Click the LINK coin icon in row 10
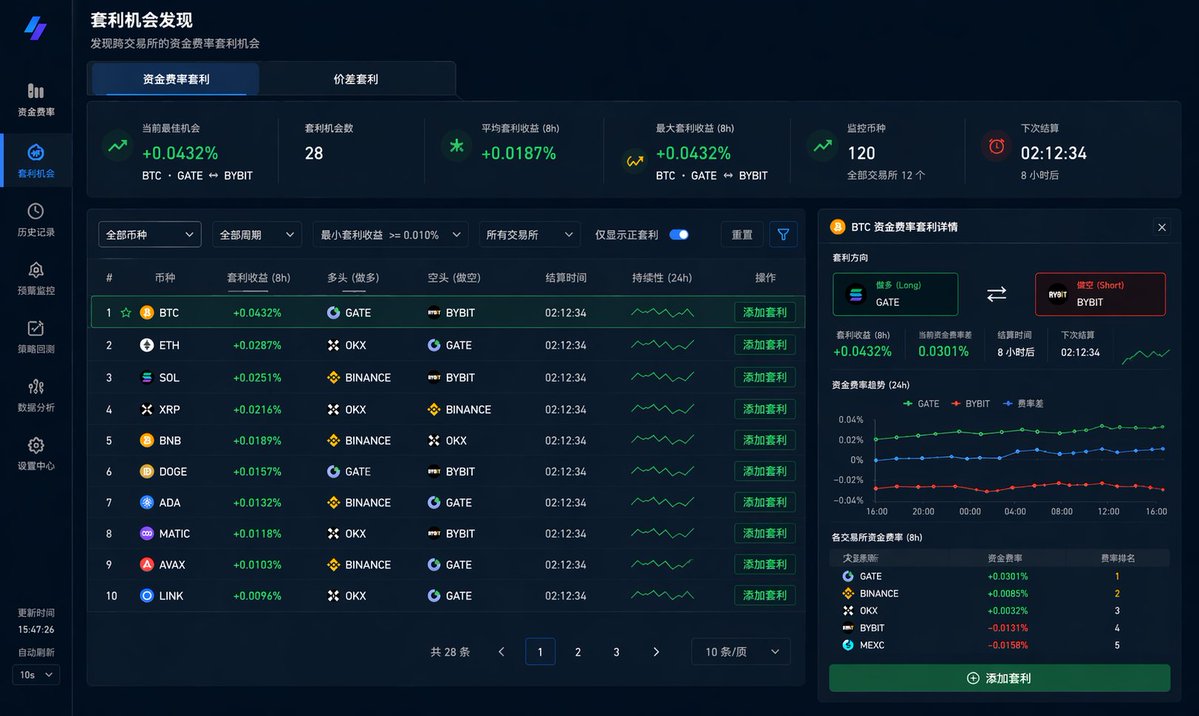This screenshot has height=716, width=1199. [147, 595]
